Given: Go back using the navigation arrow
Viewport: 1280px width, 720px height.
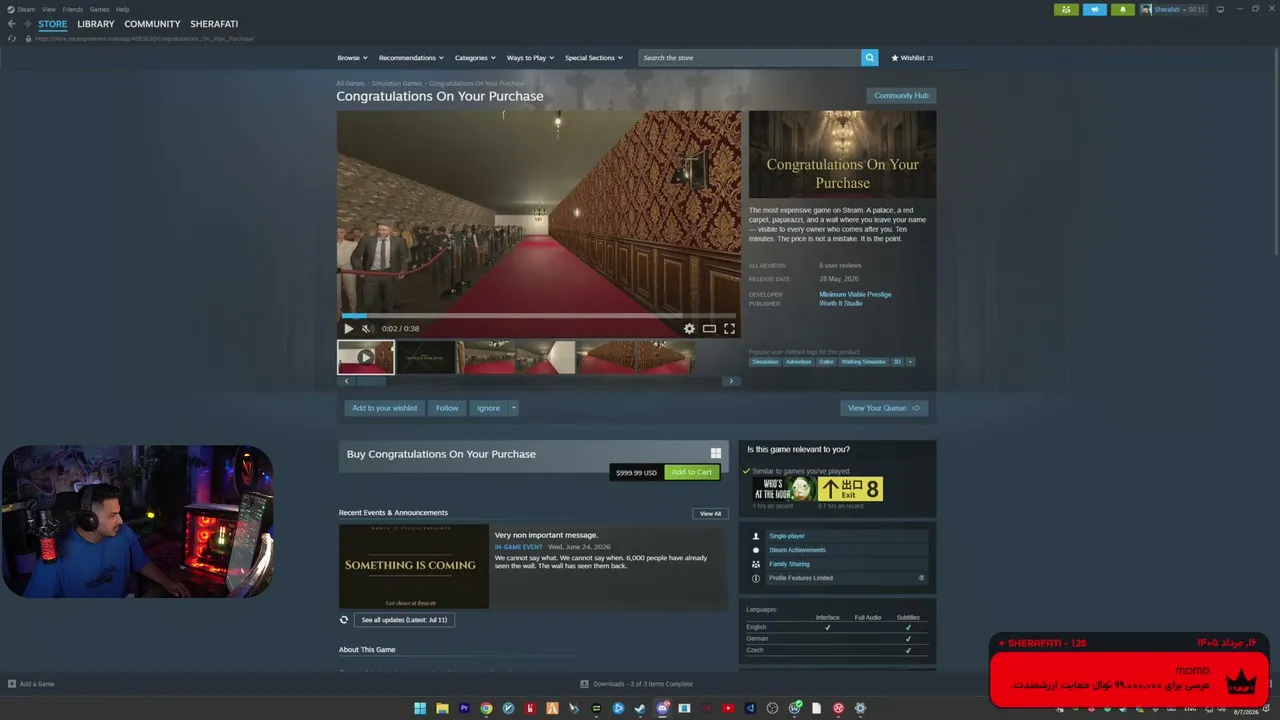Looking at the screenshot, I should pyautogui.click(x=12, y=24).
